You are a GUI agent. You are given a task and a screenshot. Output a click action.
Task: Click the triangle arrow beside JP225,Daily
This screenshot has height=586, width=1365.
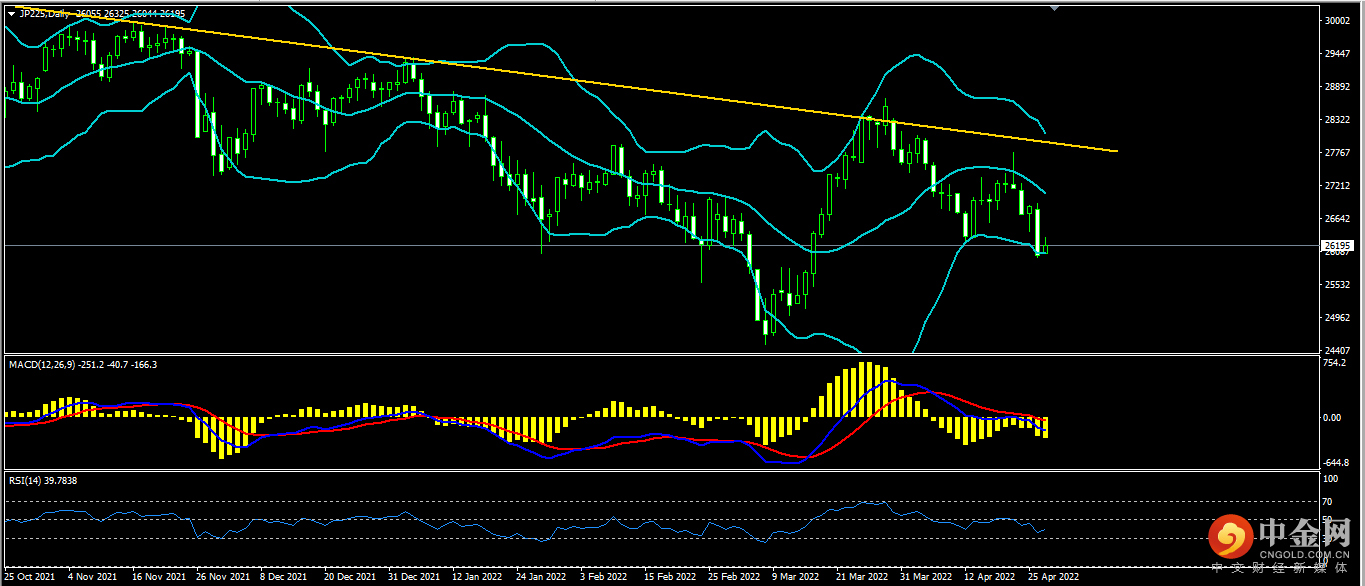11,14
